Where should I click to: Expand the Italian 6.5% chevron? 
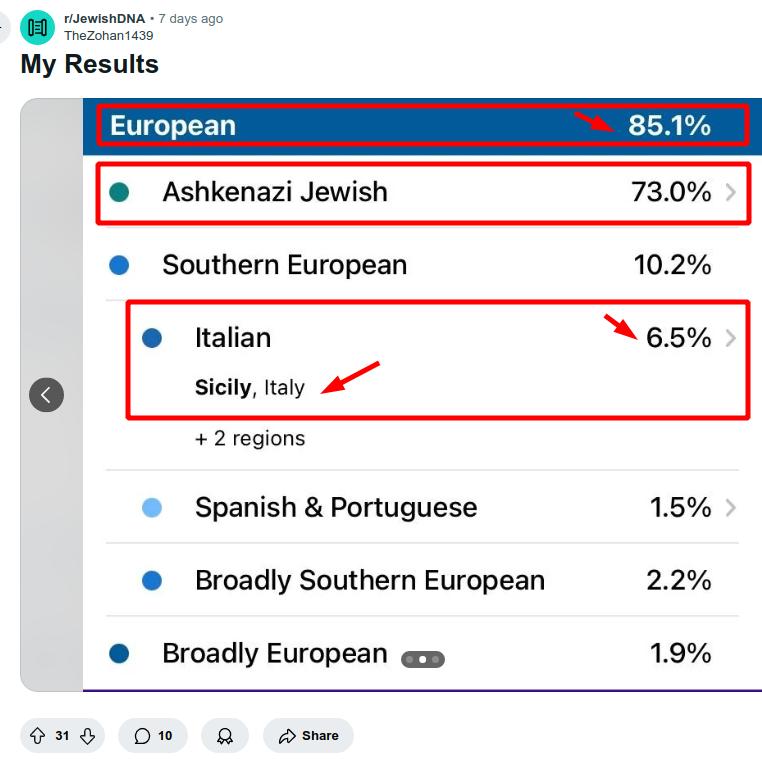click(x=730, y=338)
